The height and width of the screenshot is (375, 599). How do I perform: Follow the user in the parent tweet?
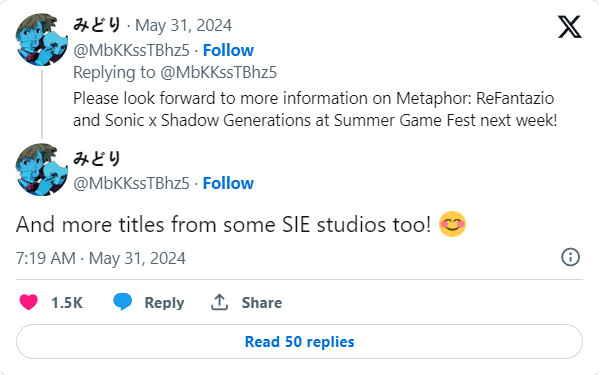[x=228, y=50]
